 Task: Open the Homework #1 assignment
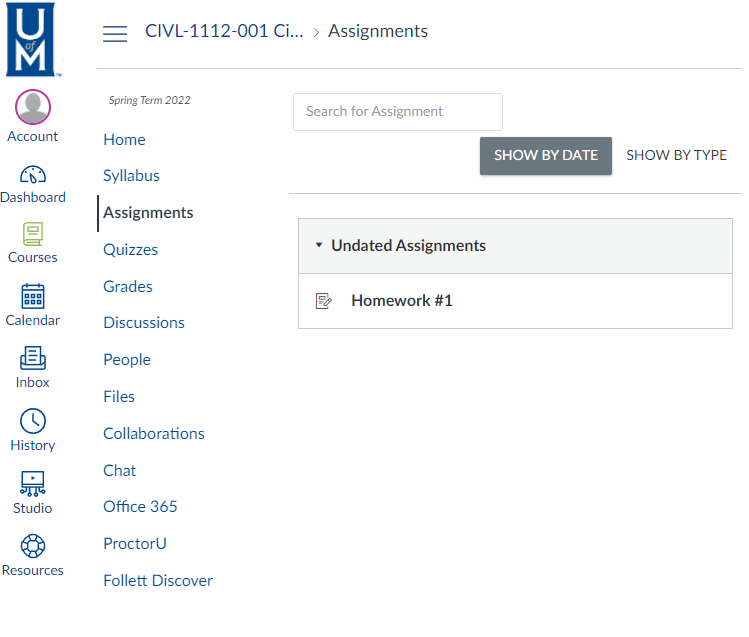click(401, 300)
